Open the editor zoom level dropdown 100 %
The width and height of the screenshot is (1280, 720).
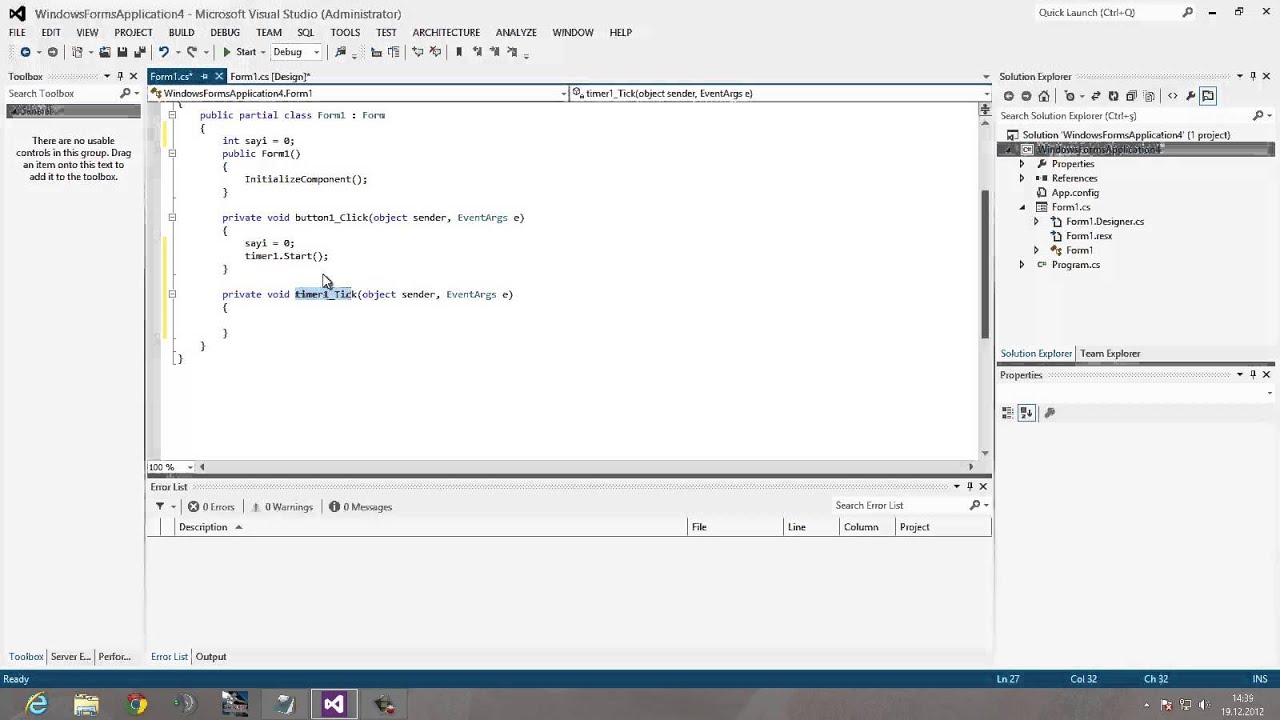pos(171,467)
